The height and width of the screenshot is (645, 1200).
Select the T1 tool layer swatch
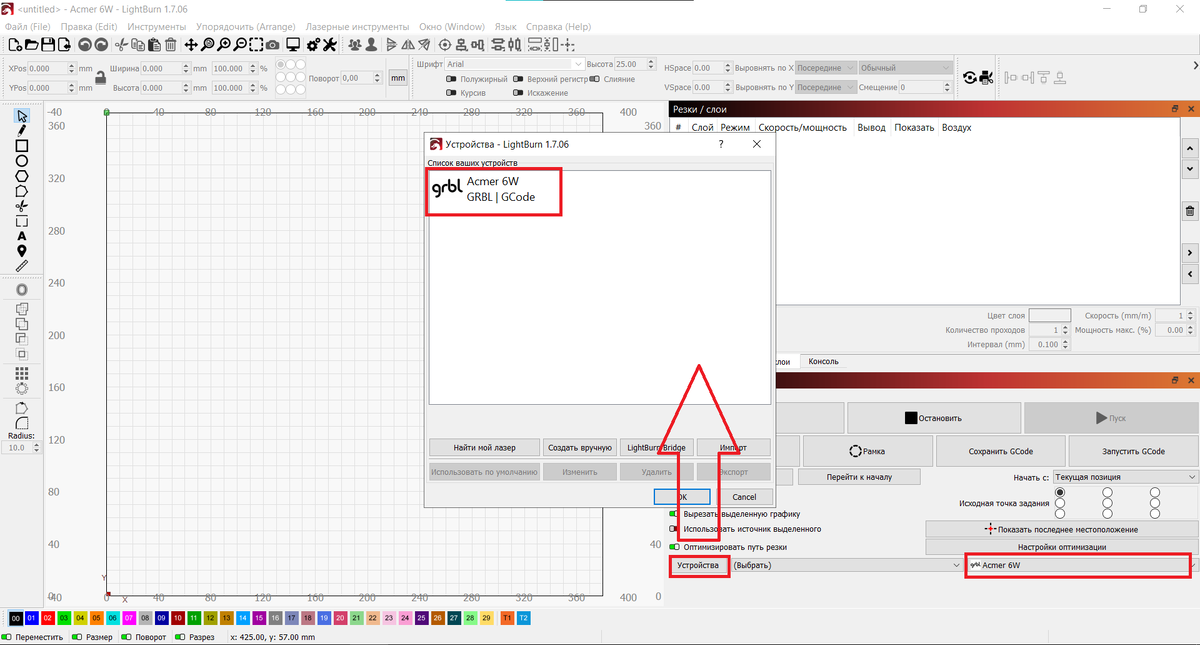[507, 619]
